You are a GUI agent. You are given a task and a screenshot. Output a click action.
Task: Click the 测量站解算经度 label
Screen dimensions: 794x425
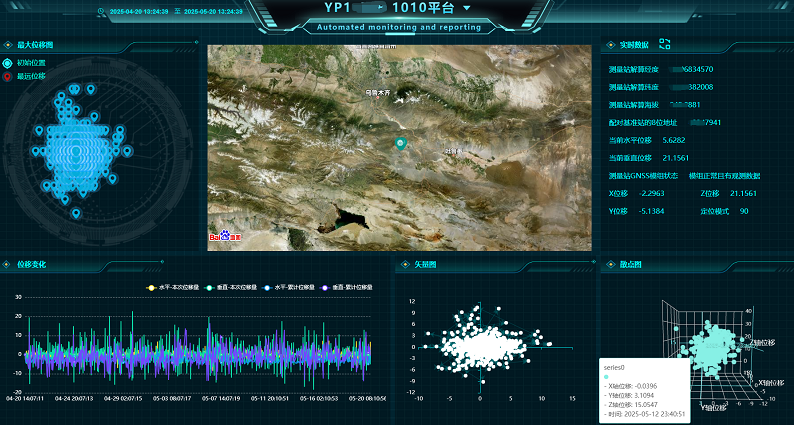click(x=633, y=69)
